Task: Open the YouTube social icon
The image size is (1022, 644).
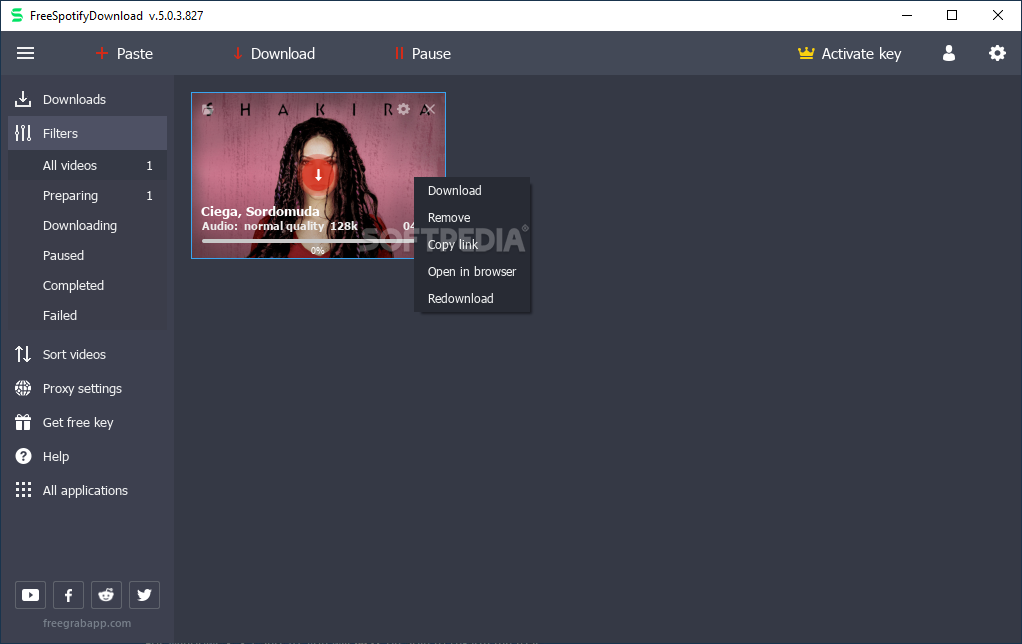Action: coord(31,595)
